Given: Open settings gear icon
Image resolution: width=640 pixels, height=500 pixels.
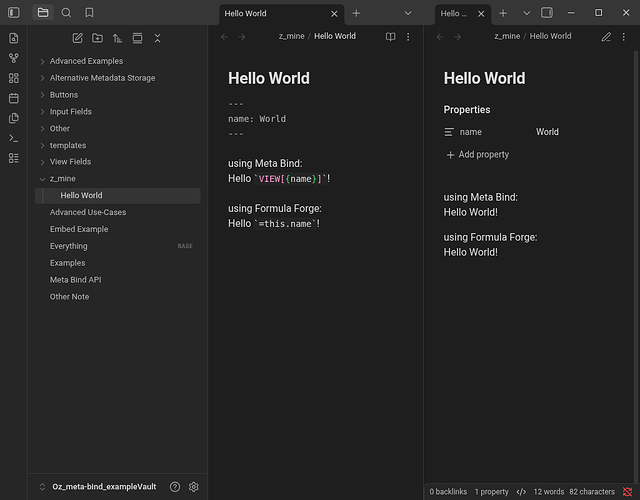Looking at the screenshot, I should pos(193,487).
